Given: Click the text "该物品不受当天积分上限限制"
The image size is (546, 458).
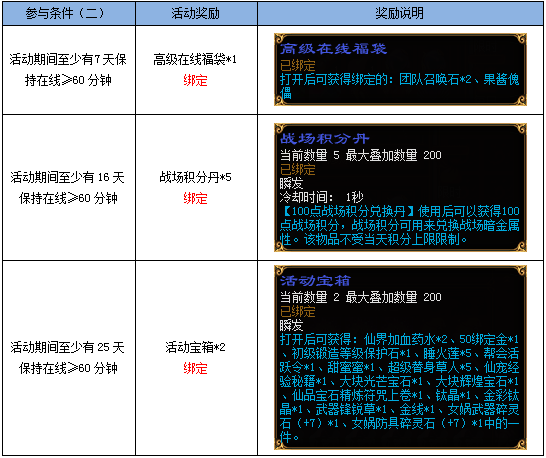Looking at the screenshot, I should [382, 239].
